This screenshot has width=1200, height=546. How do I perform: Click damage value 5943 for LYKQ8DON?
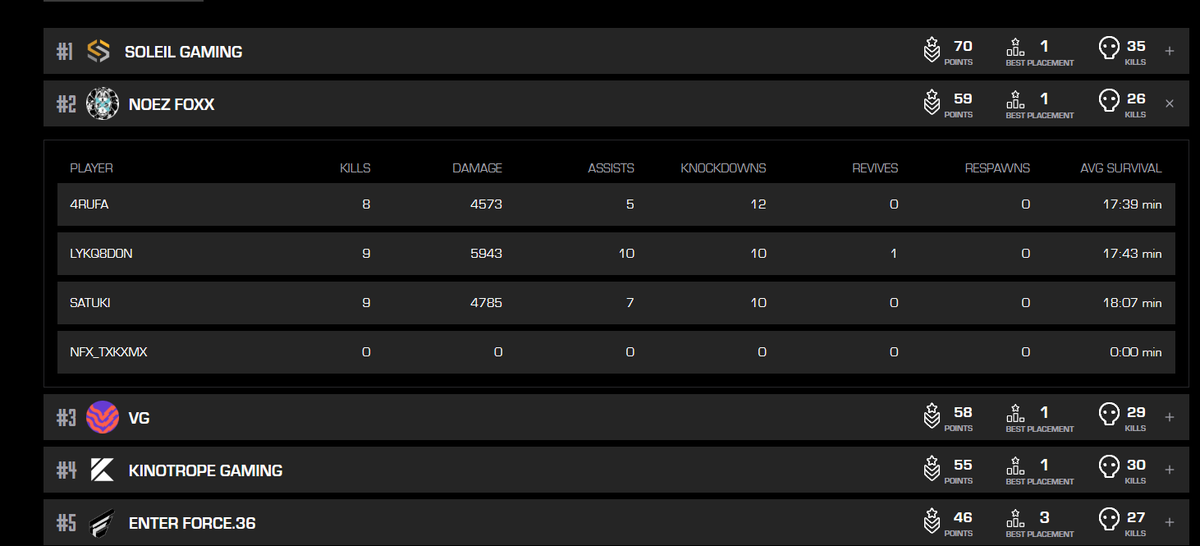point(486,253)
